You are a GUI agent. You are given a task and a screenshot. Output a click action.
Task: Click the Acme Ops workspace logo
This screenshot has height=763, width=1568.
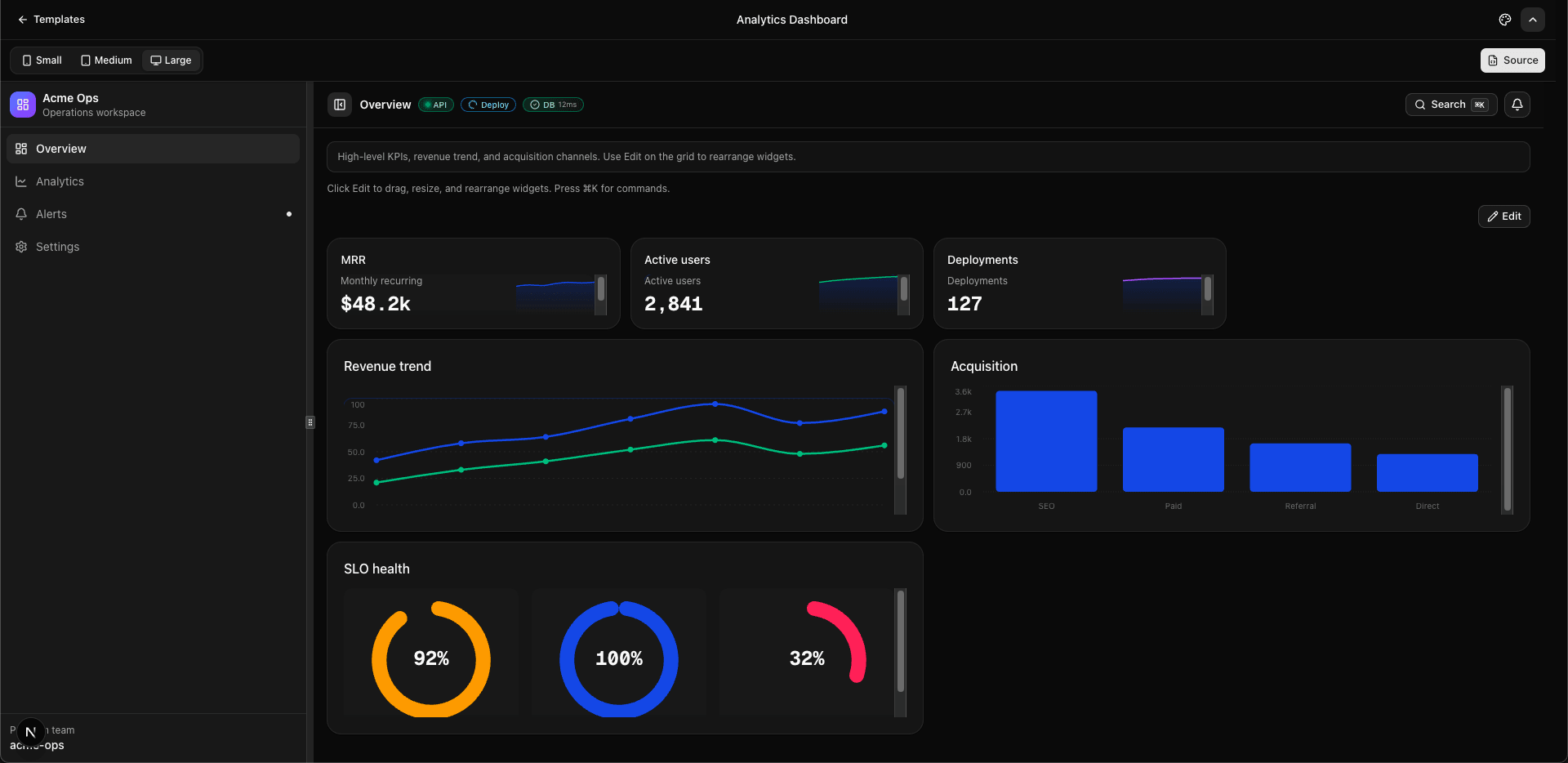pos(23,105)
